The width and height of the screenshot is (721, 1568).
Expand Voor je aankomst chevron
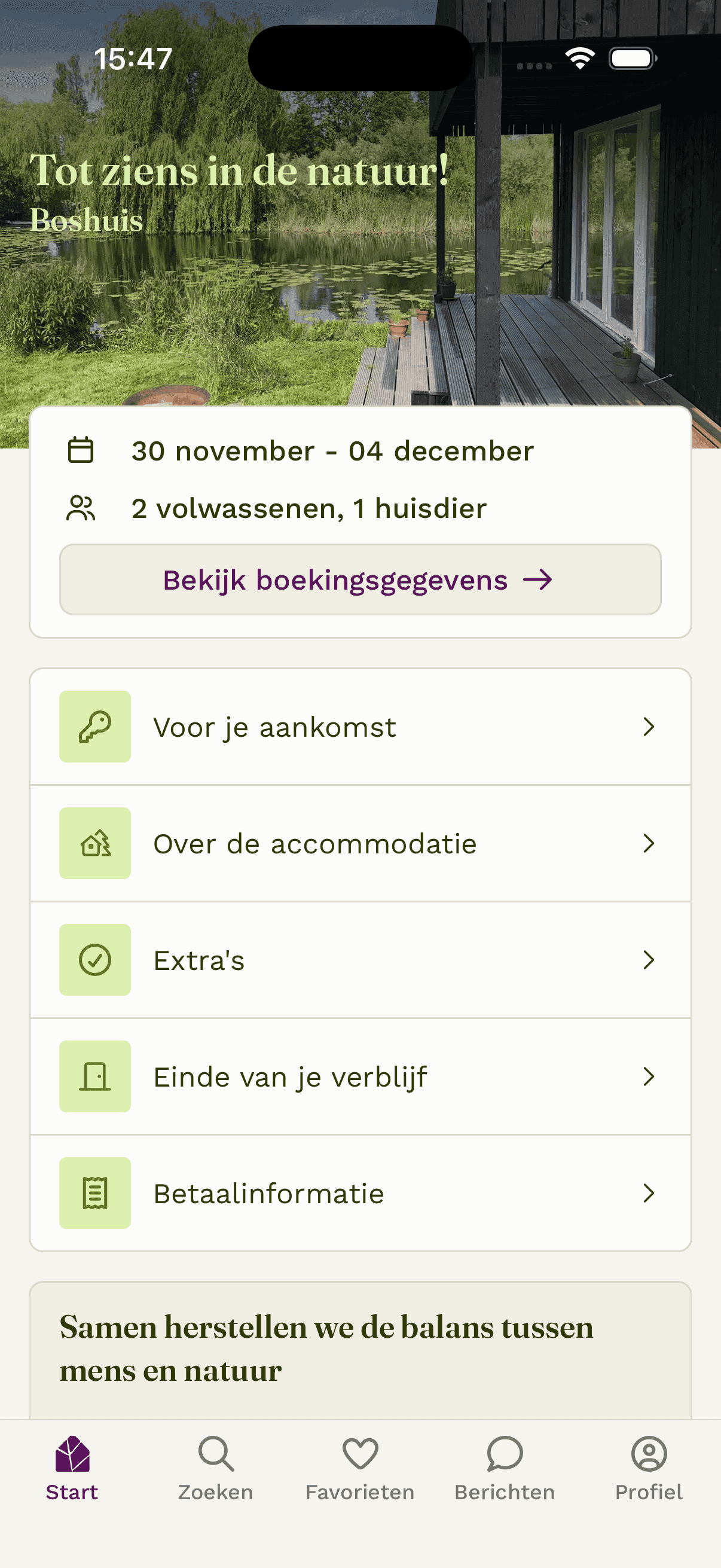649,726
